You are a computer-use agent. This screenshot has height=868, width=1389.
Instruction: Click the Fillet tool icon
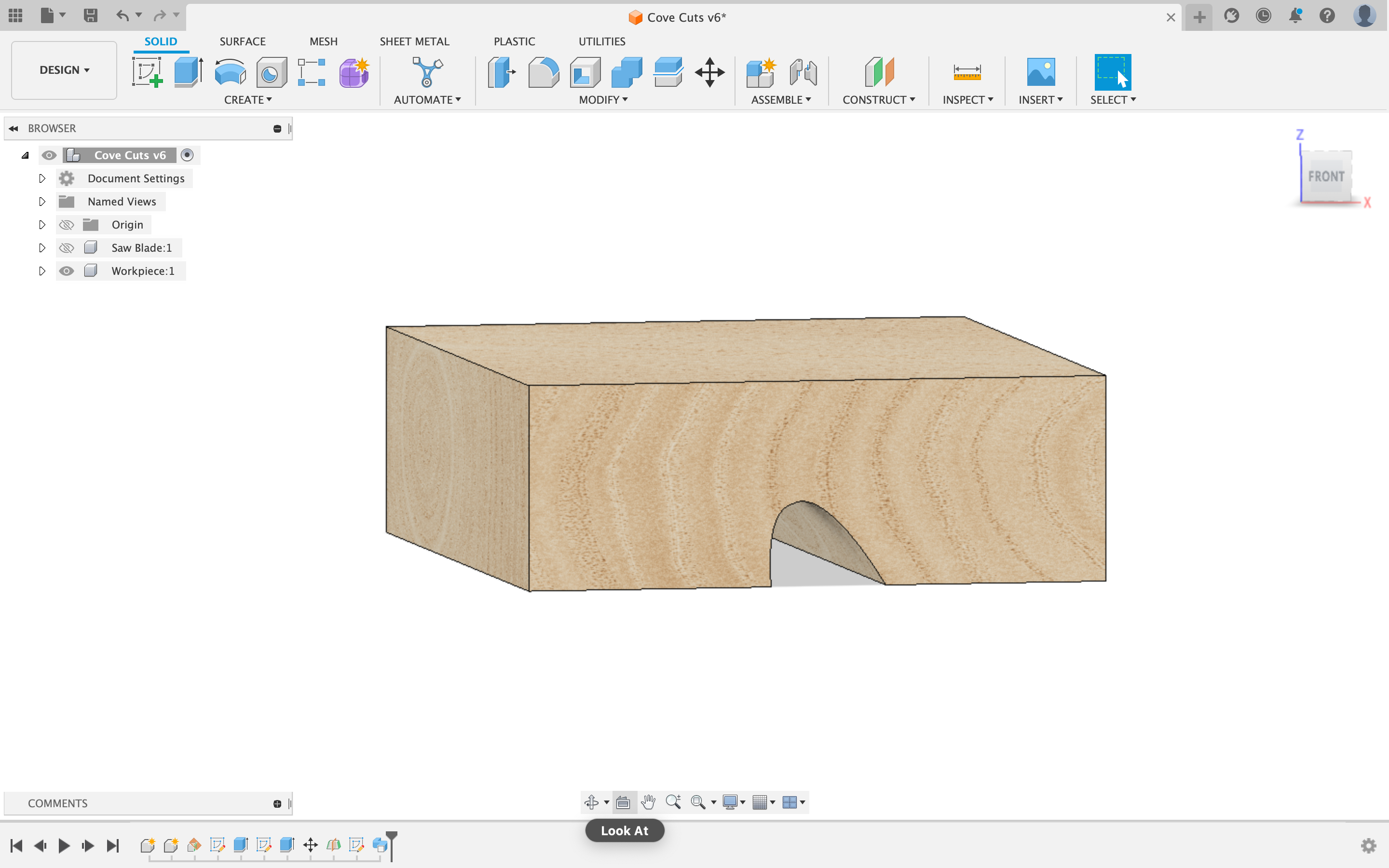point(543,72)
